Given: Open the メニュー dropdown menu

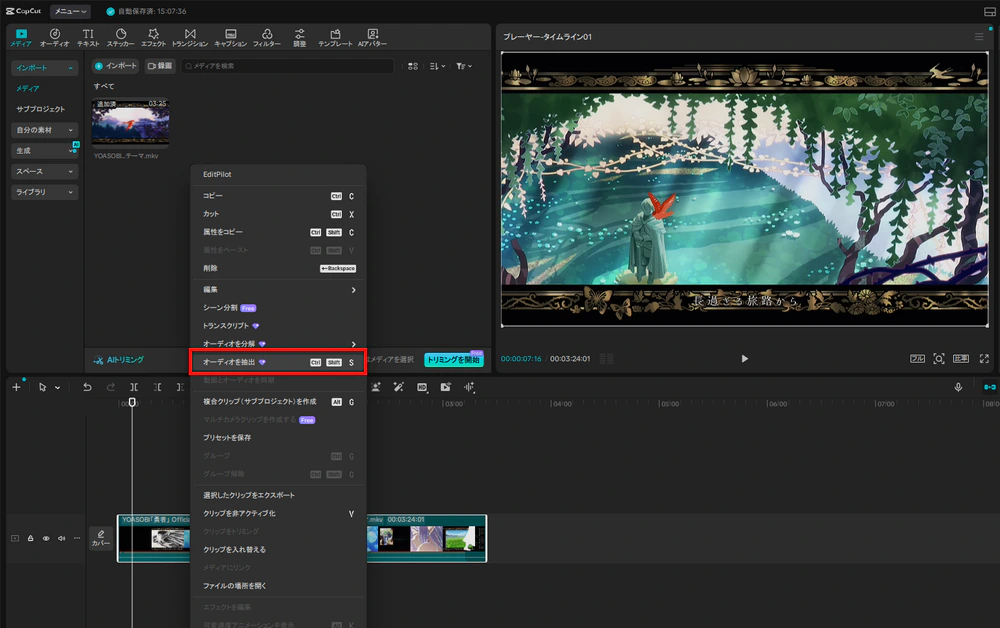Looking at the screenshot, I should coord(70,11).
